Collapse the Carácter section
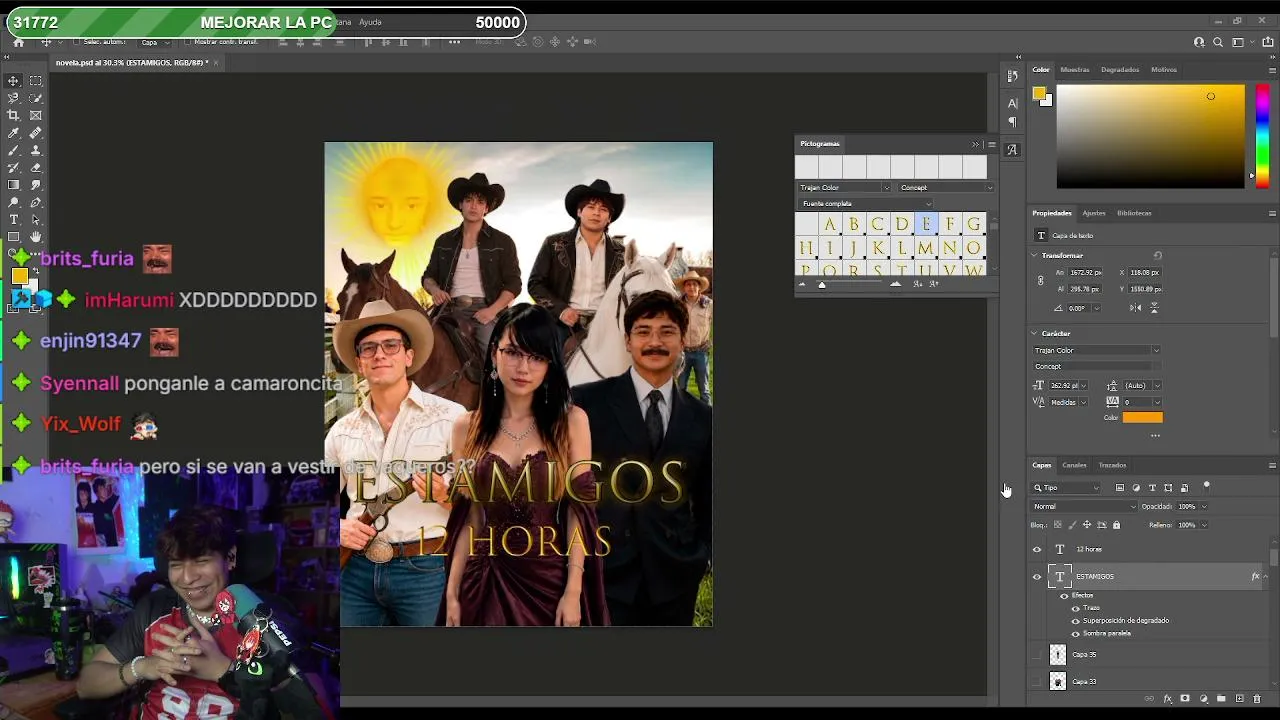Image resolution: width=1280 pixels, height=720 pixels. [1035, 334]
